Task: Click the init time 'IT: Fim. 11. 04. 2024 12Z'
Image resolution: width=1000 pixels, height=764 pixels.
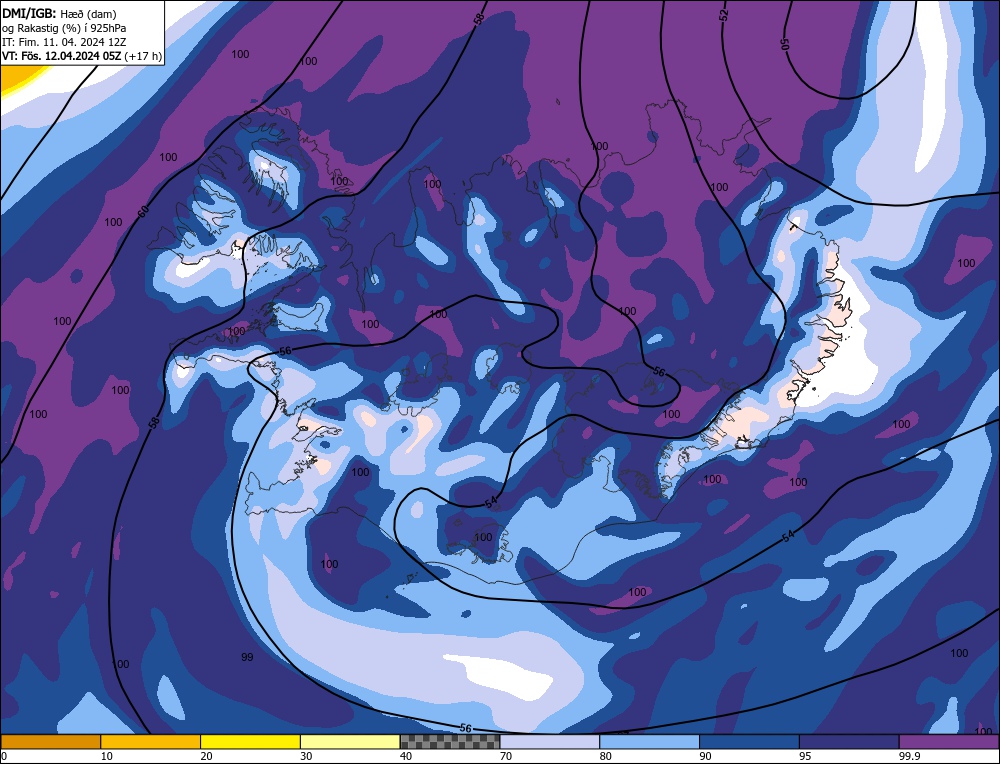Action: [64, 42]
